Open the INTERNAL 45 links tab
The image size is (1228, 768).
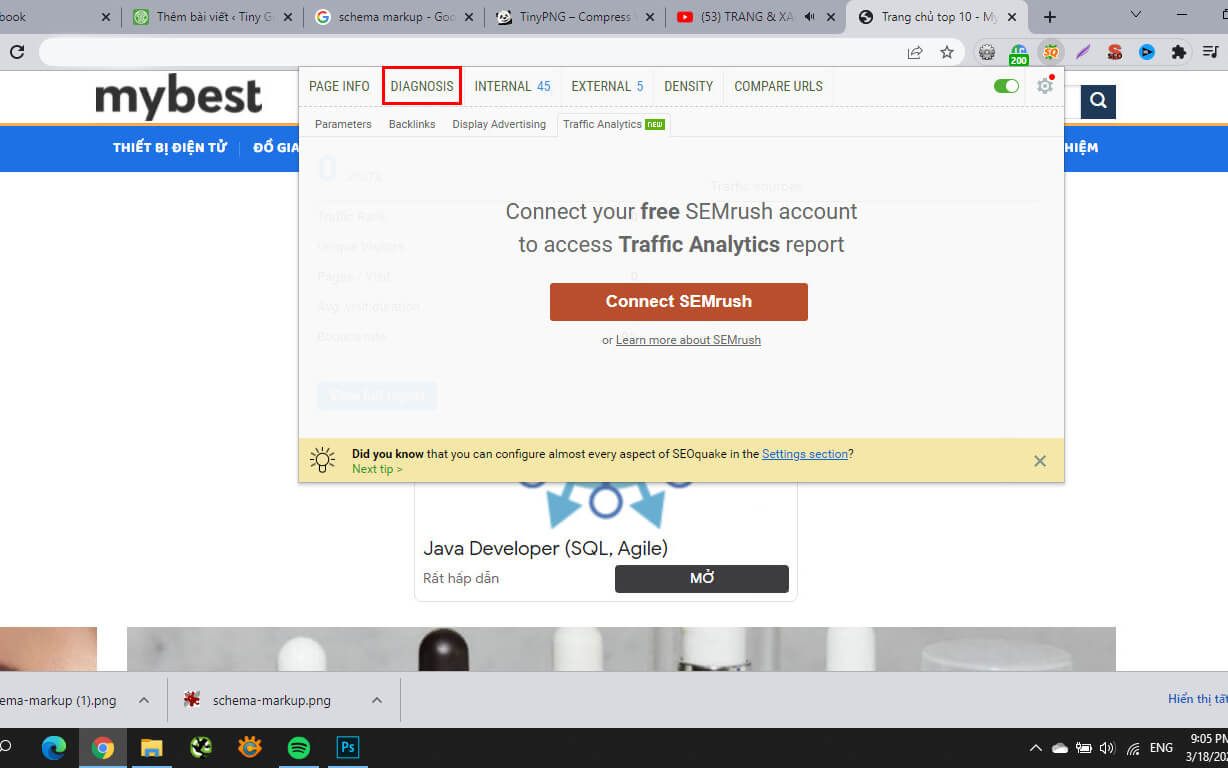point(512,86)
